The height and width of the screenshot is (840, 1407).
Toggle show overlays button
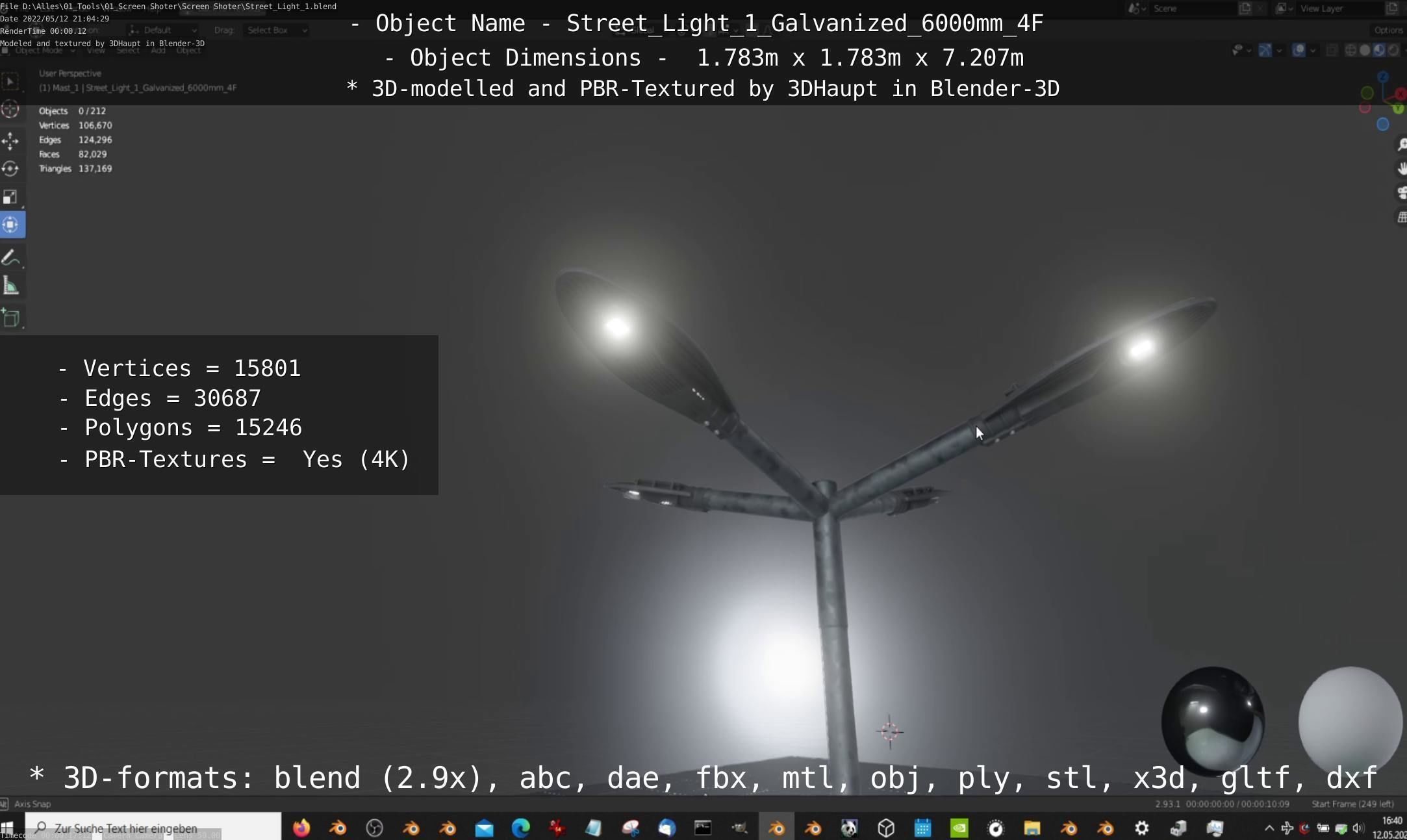[x=1299, y=50]
